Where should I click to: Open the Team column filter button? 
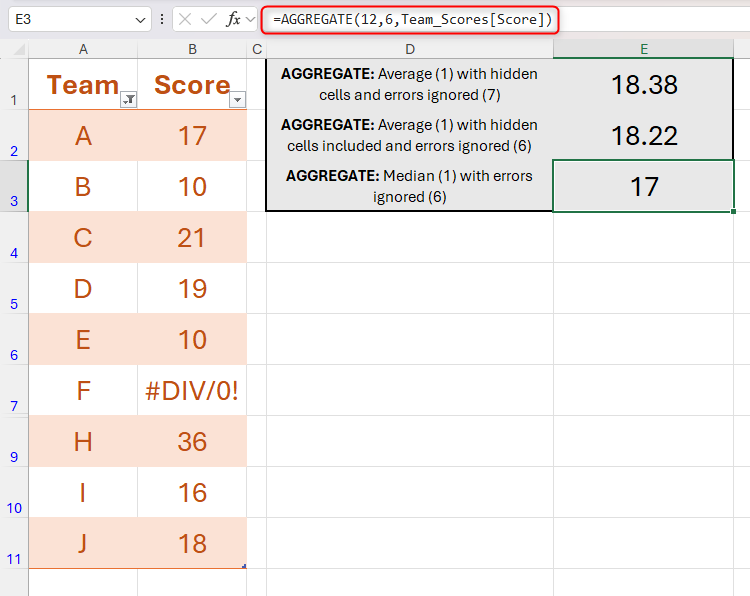[x=128, y=100]
